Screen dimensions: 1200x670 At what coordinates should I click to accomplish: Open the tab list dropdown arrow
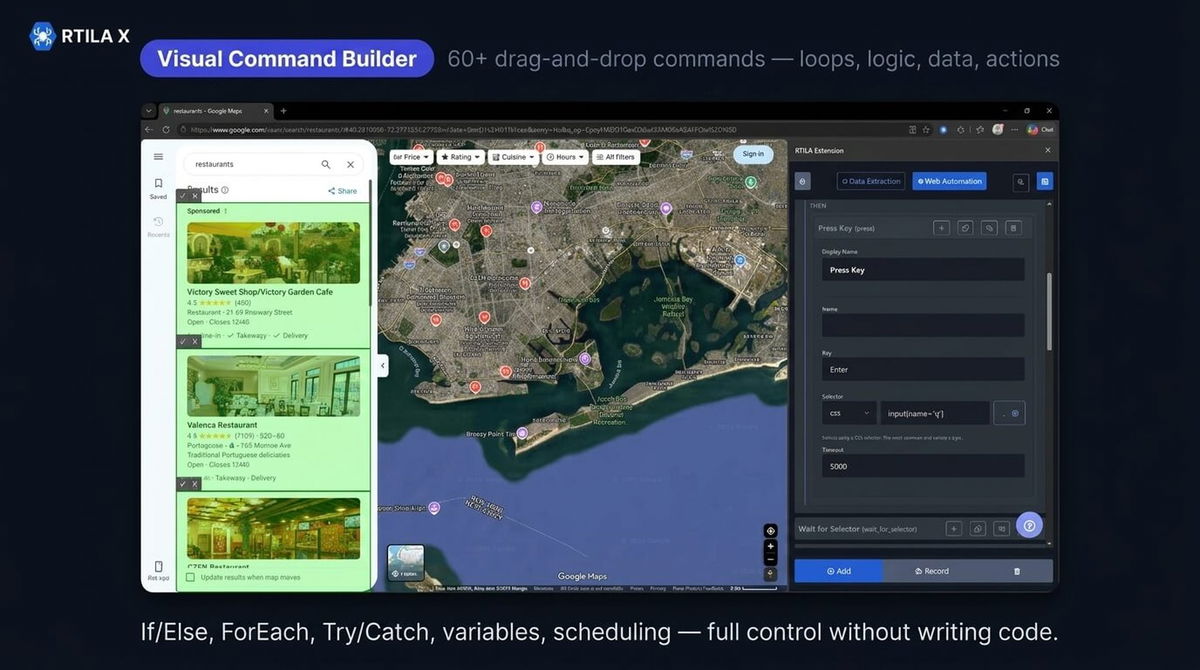click(149, 111)
